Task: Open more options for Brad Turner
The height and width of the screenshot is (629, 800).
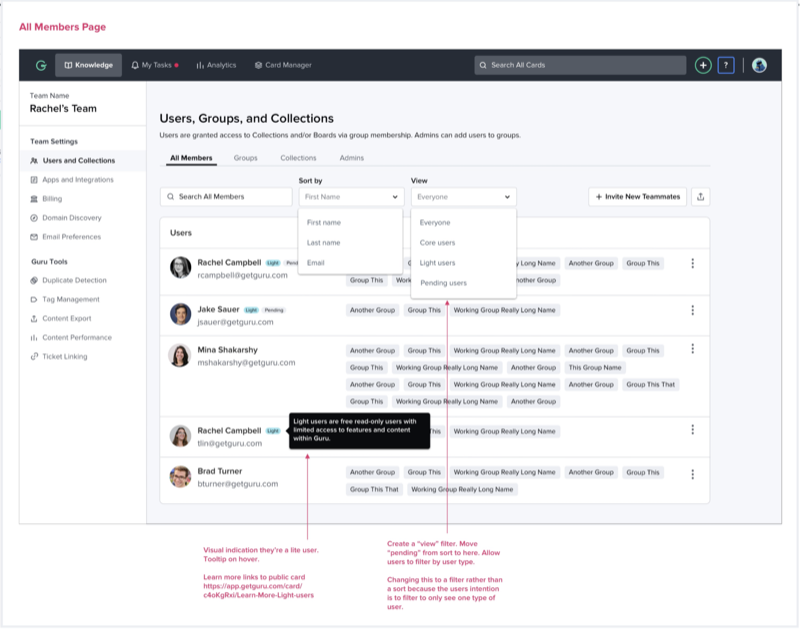Action: point(692,474)
